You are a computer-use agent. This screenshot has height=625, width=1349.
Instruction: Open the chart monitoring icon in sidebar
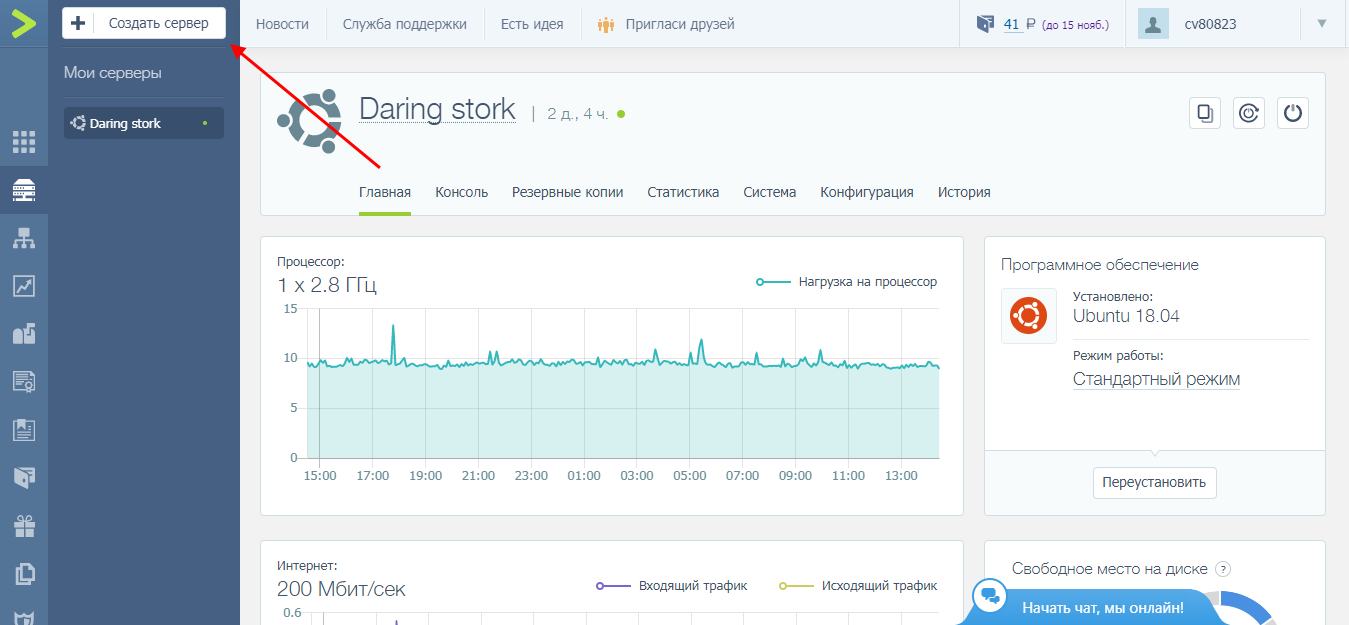[x=24, y=286]
